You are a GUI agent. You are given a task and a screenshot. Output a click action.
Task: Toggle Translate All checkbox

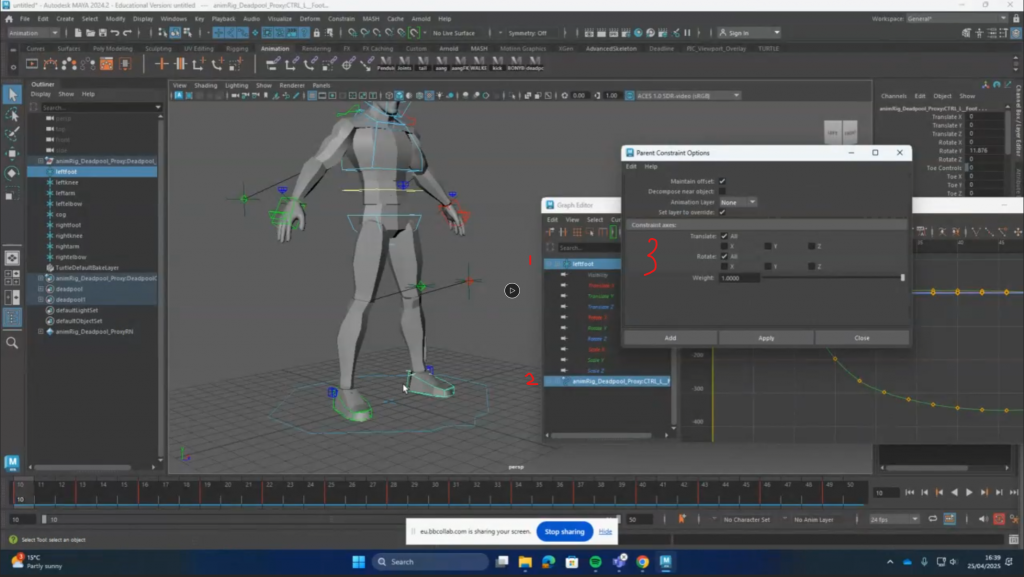click(724, 236)
